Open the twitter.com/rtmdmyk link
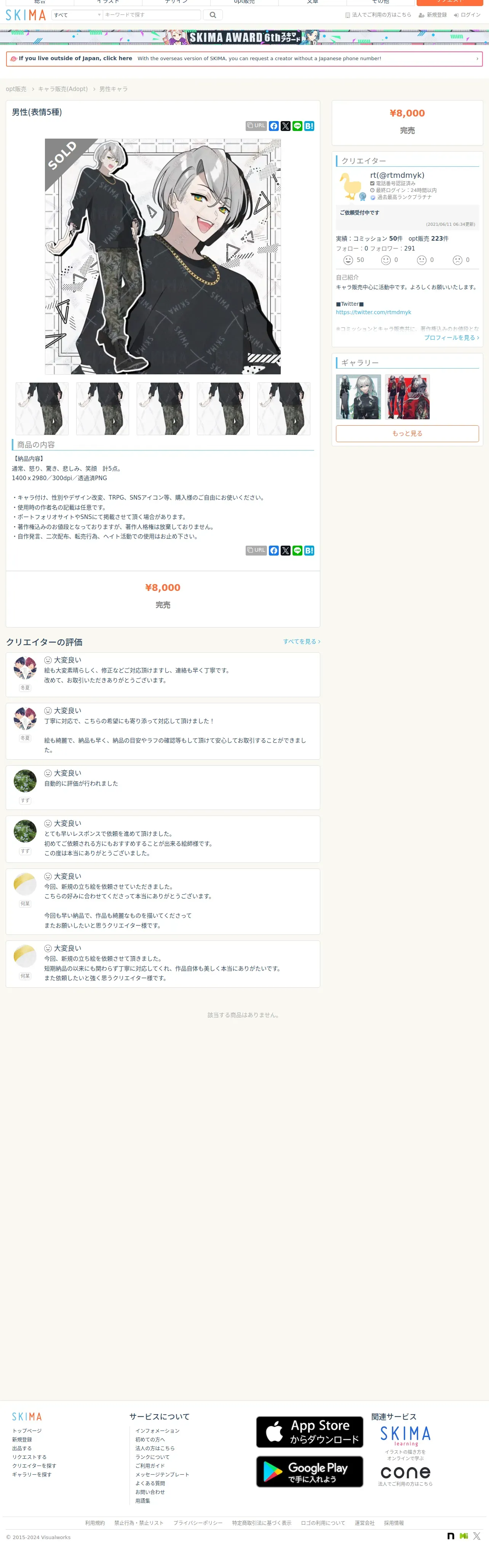The image size is (489, 1568). click(373, 312)
